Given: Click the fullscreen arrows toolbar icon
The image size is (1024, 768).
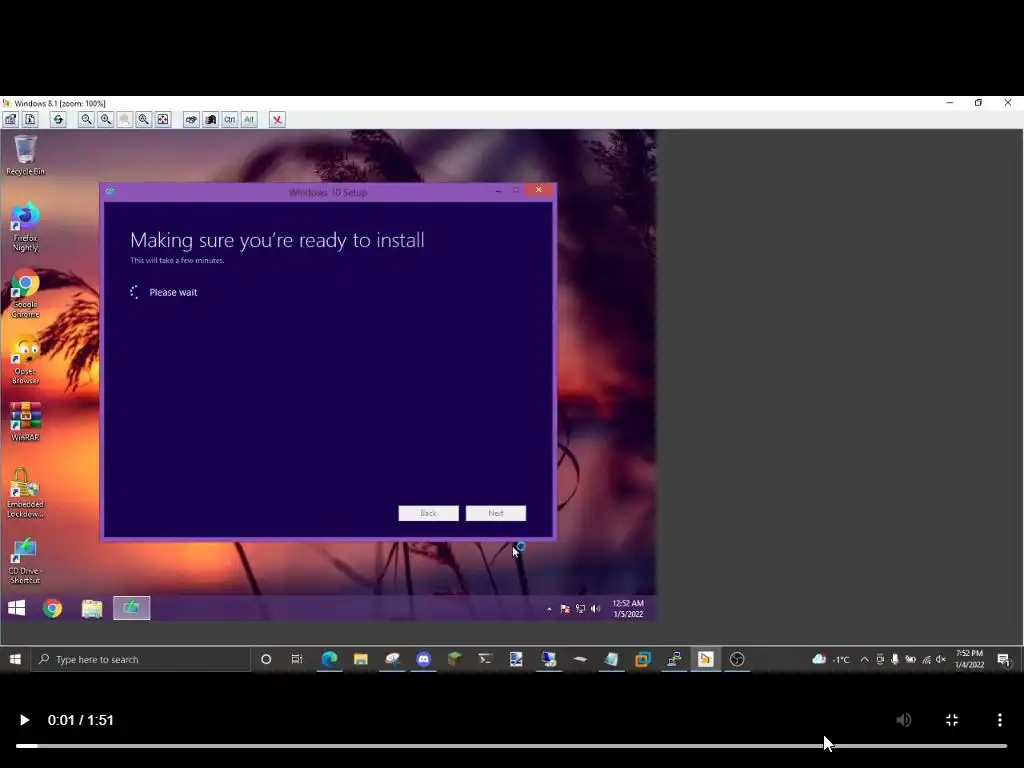Looking at the screenshot, I should coord(163,120).
